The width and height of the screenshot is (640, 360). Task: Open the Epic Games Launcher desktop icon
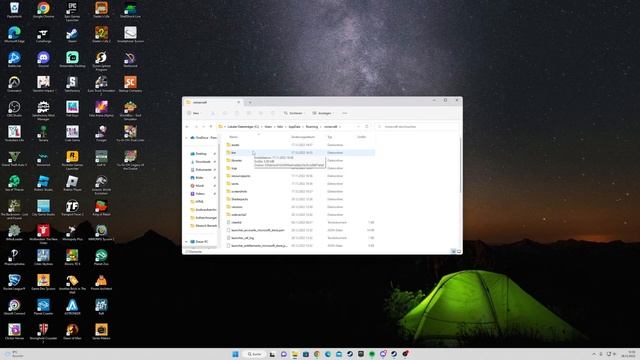tap(72, 11)
